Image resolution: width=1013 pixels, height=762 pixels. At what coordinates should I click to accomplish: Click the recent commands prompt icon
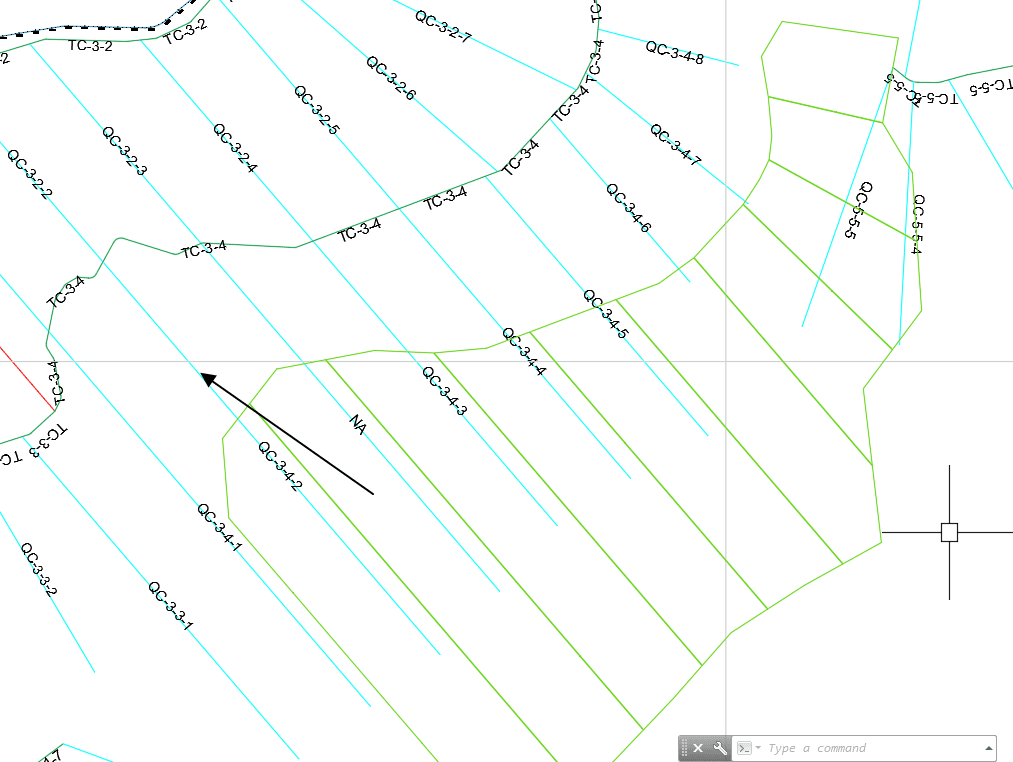coord(743,748)
